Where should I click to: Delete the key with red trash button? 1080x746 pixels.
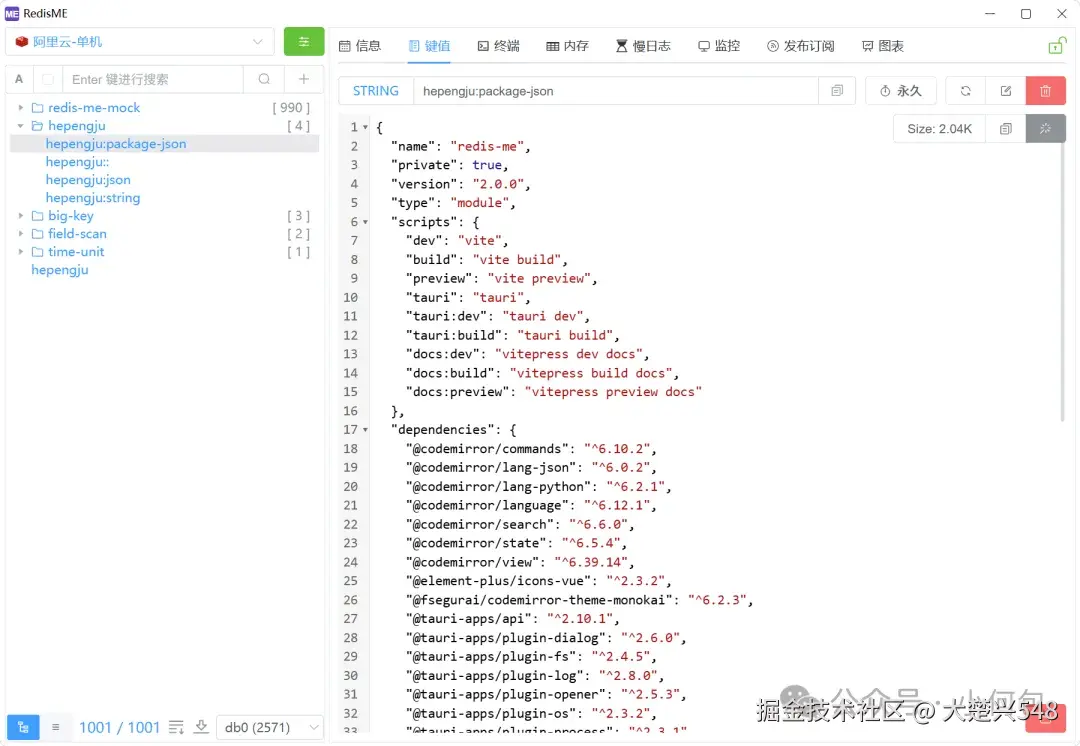[x=1045, y=91]
